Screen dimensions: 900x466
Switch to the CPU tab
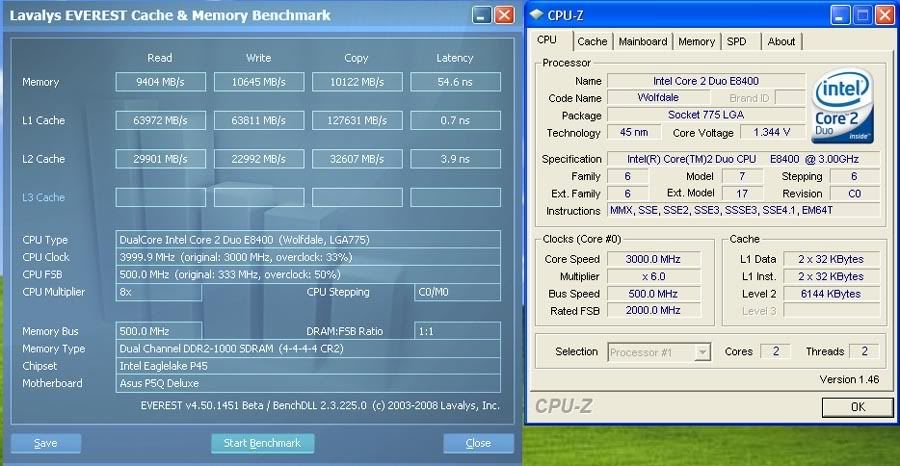(x=546, y=40)
